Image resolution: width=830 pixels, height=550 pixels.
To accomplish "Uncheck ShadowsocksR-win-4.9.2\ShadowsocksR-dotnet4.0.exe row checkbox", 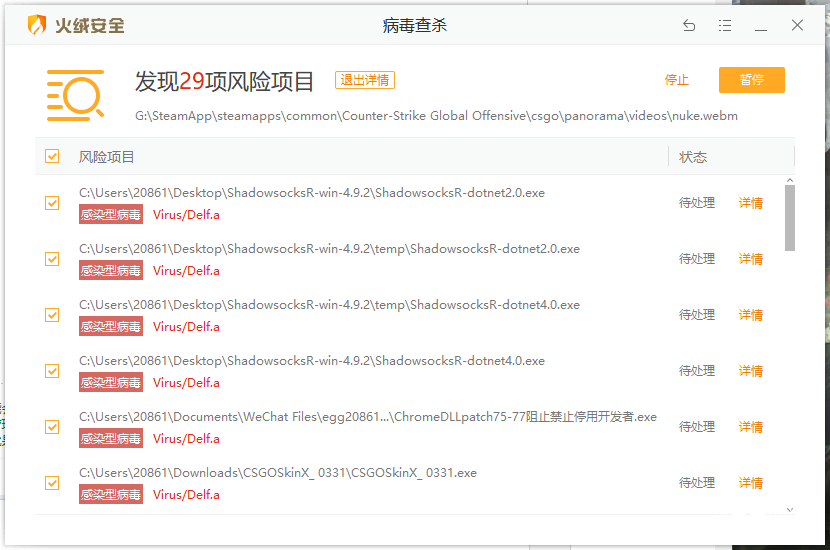I will pyautogui.click(x=52, y=371).
